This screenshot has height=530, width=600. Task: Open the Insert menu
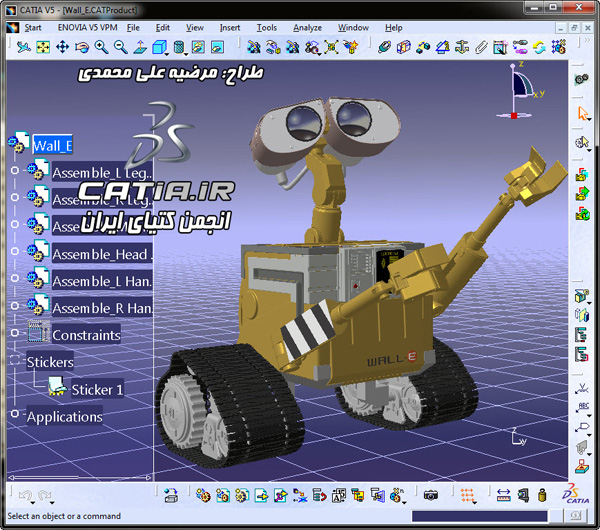point(230,28)
